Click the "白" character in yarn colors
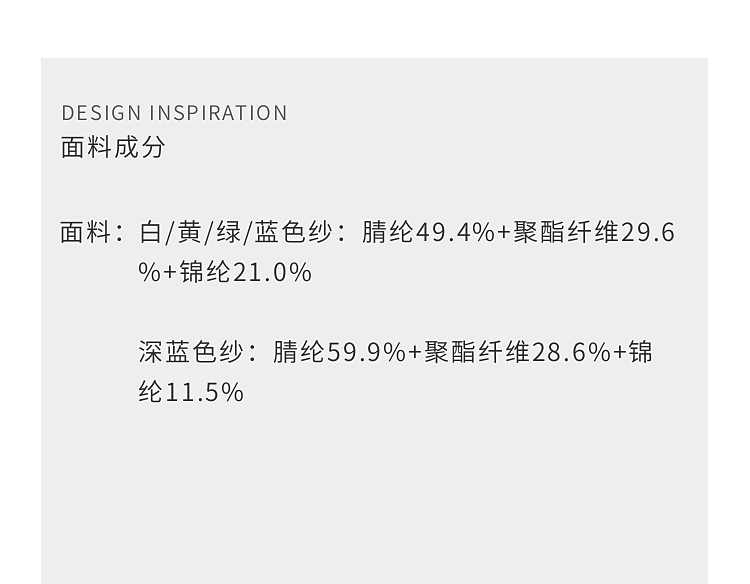The width and height of the screenshot is (750, 584). (x=151, y=233)
